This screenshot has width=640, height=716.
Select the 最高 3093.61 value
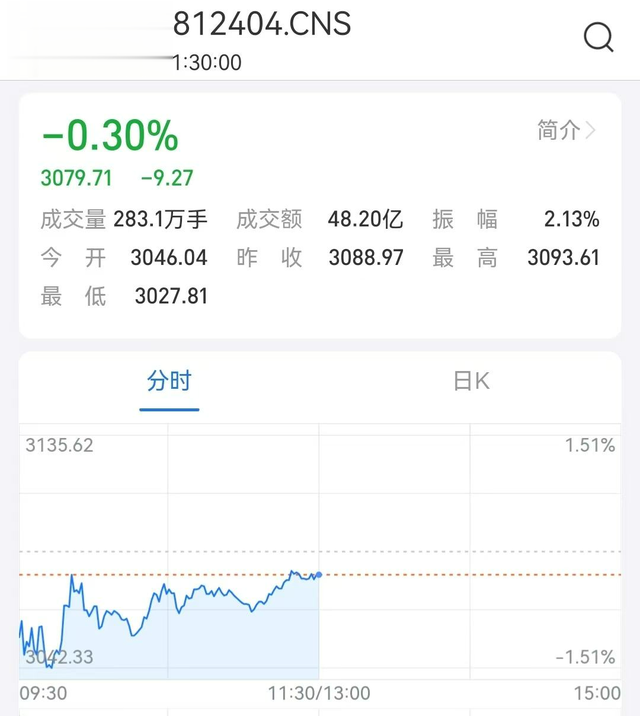(x=563, y=258)
